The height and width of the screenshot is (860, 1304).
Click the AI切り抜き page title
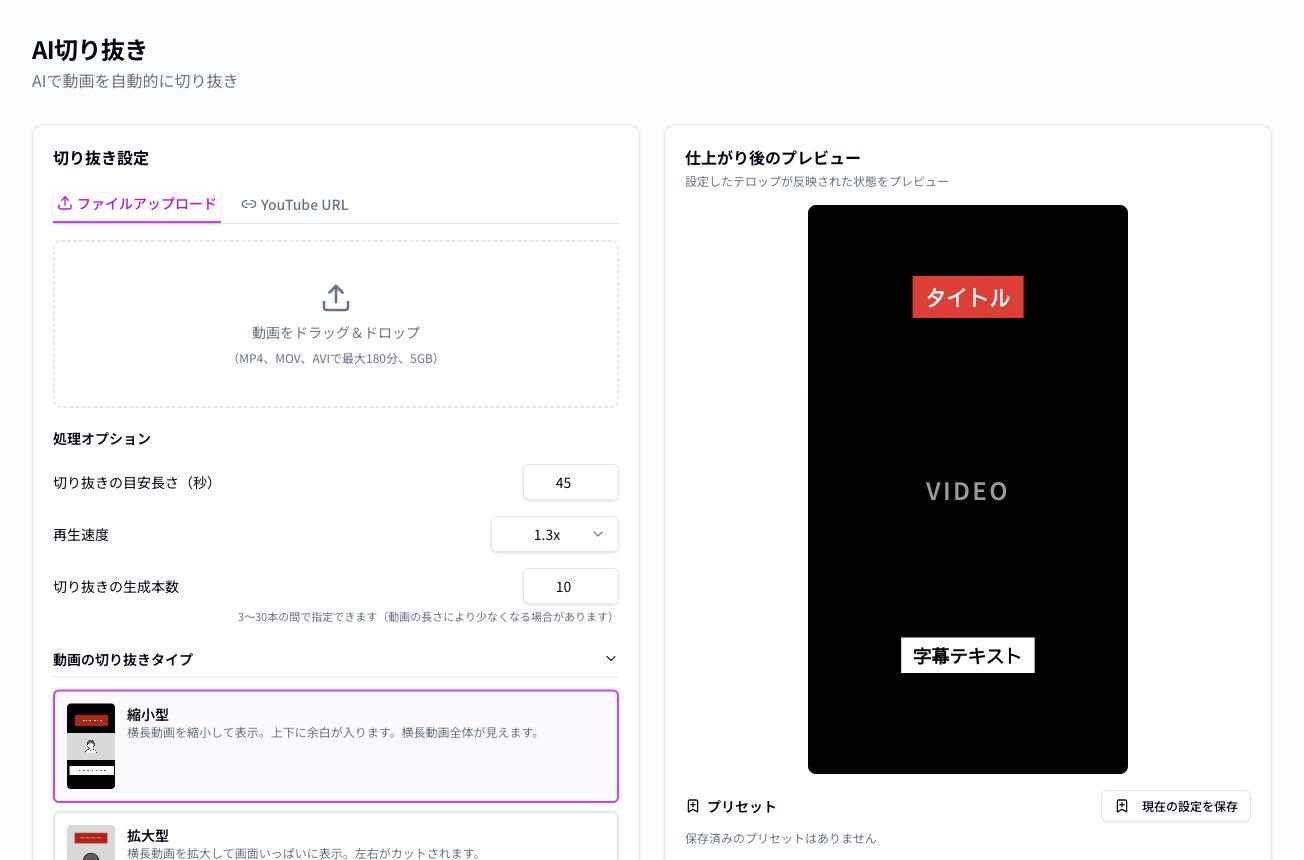90,49
